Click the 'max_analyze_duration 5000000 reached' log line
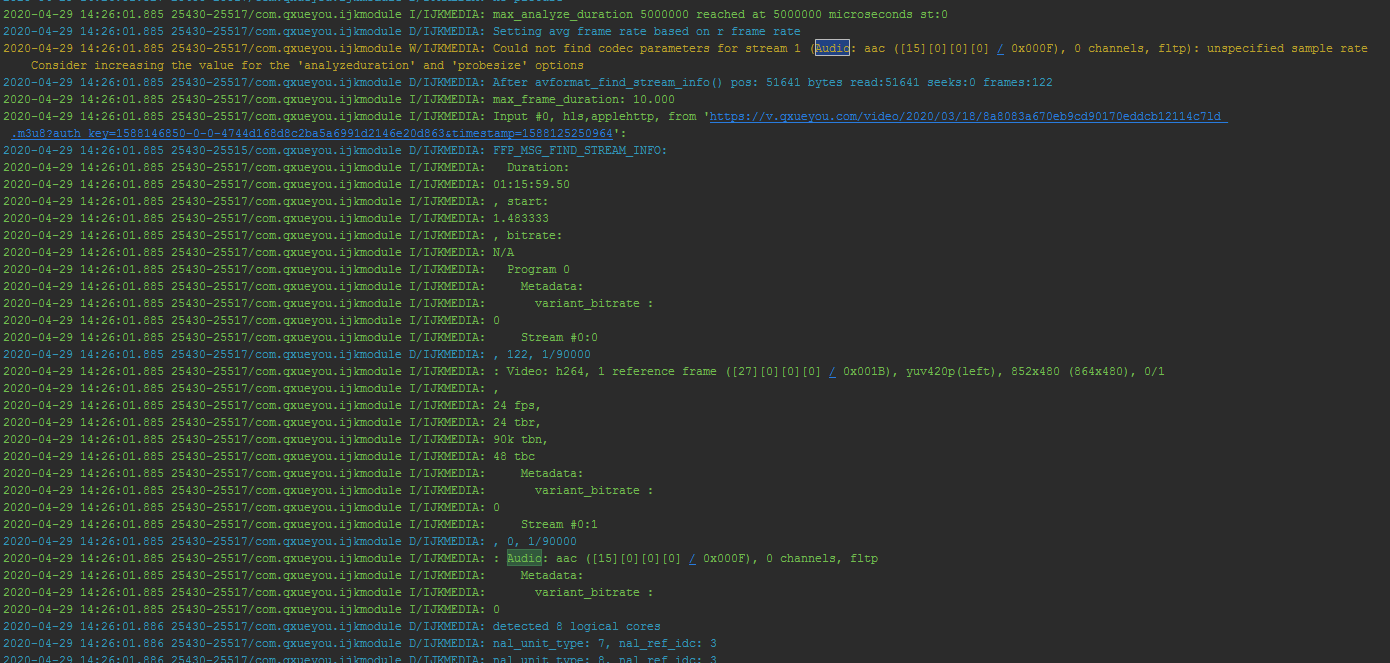 click(x=475, y=14)
